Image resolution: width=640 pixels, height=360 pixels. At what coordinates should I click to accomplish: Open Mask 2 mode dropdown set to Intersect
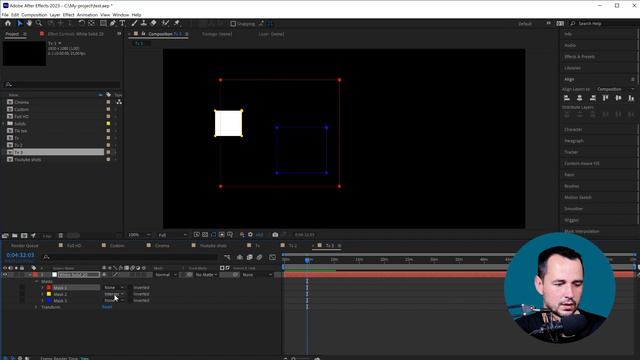pos(113,294)
